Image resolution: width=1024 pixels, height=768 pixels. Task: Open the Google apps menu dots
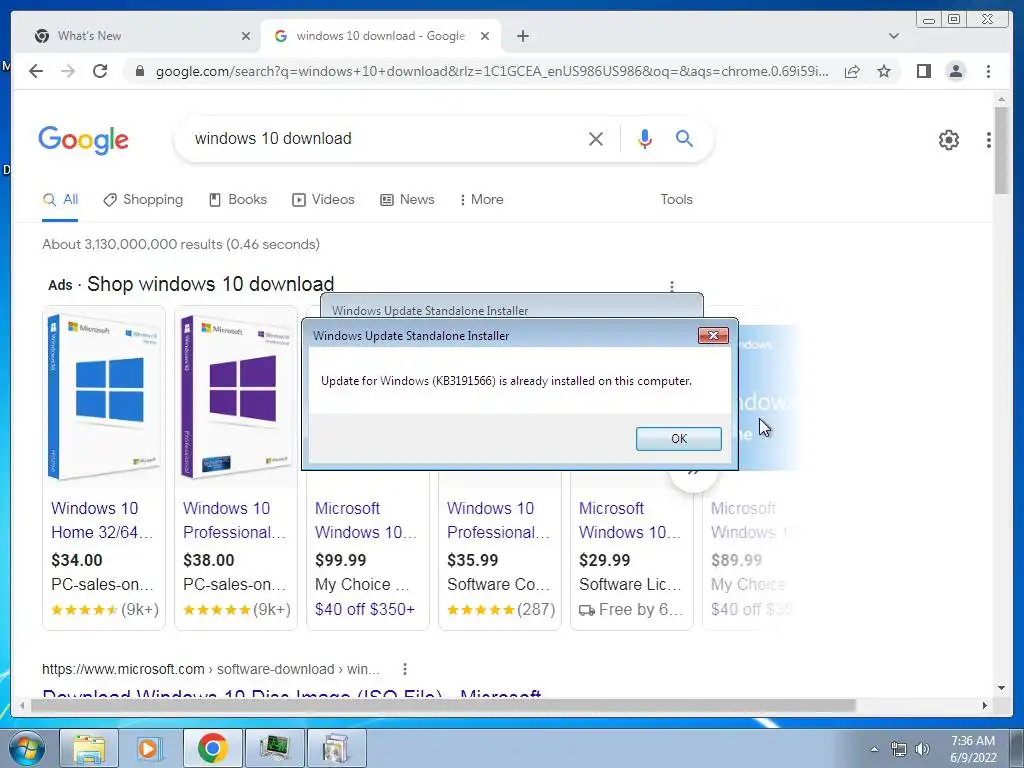(989, 140)
